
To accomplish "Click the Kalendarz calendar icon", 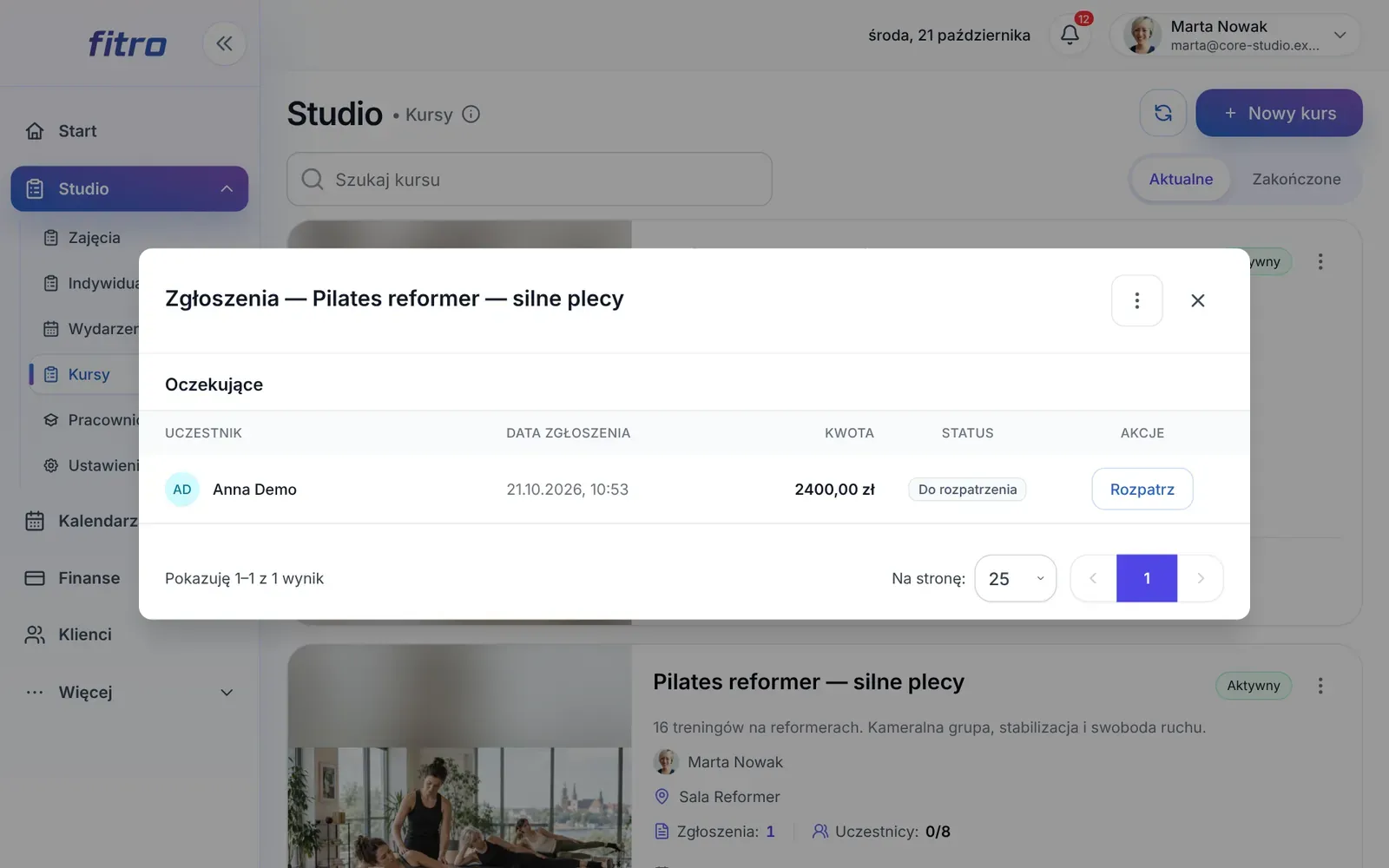I will pos(35,521).
